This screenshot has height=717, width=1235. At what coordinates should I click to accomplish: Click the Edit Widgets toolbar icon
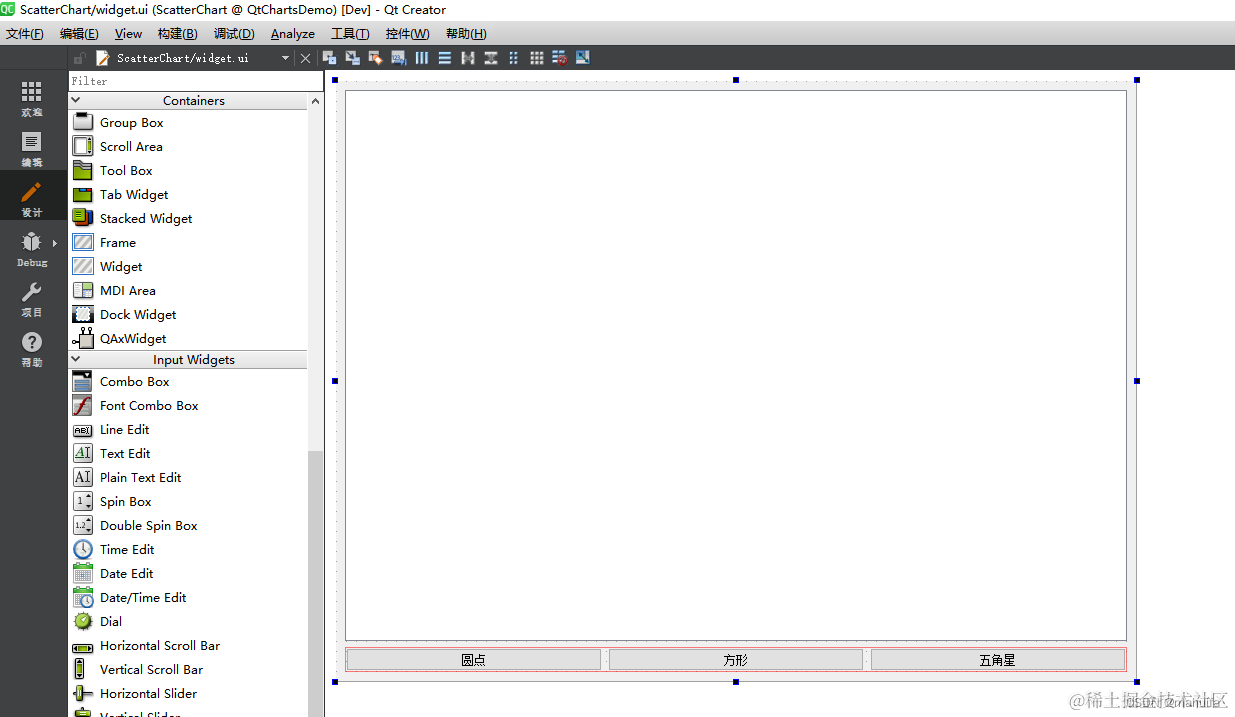[329, 58]
